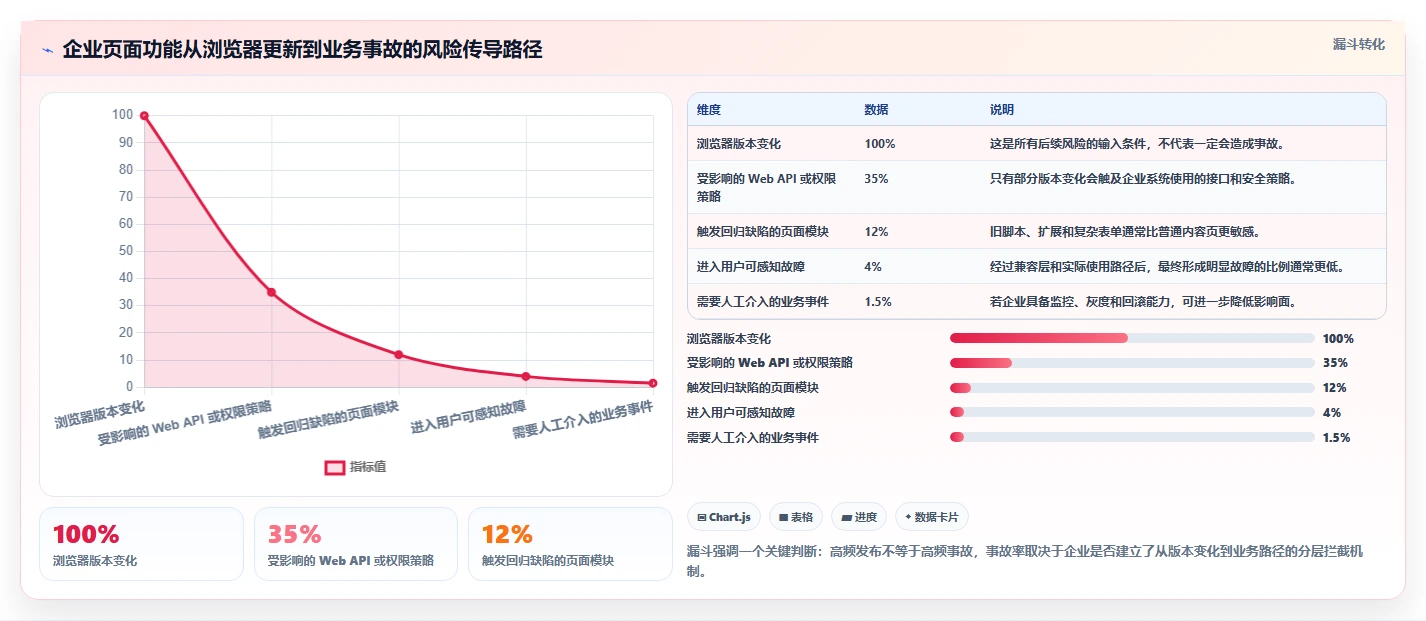Screen dimensions: 1426x621
Task: Click the chart data point at value 12
Action: coord(398,355)
